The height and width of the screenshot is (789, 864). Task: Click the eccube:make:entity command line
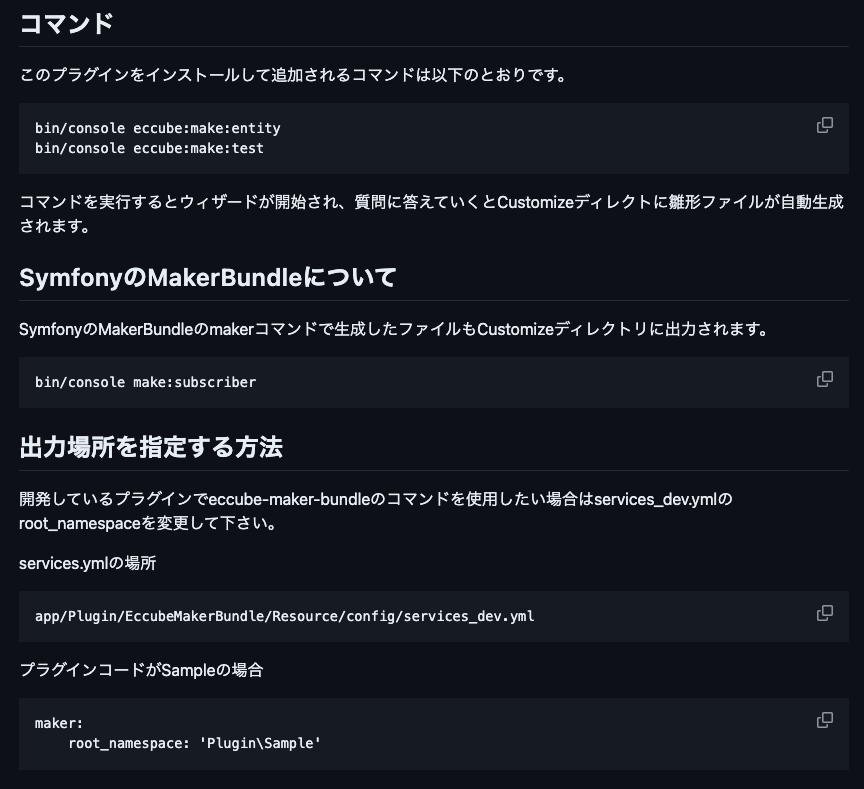(158, 128)
